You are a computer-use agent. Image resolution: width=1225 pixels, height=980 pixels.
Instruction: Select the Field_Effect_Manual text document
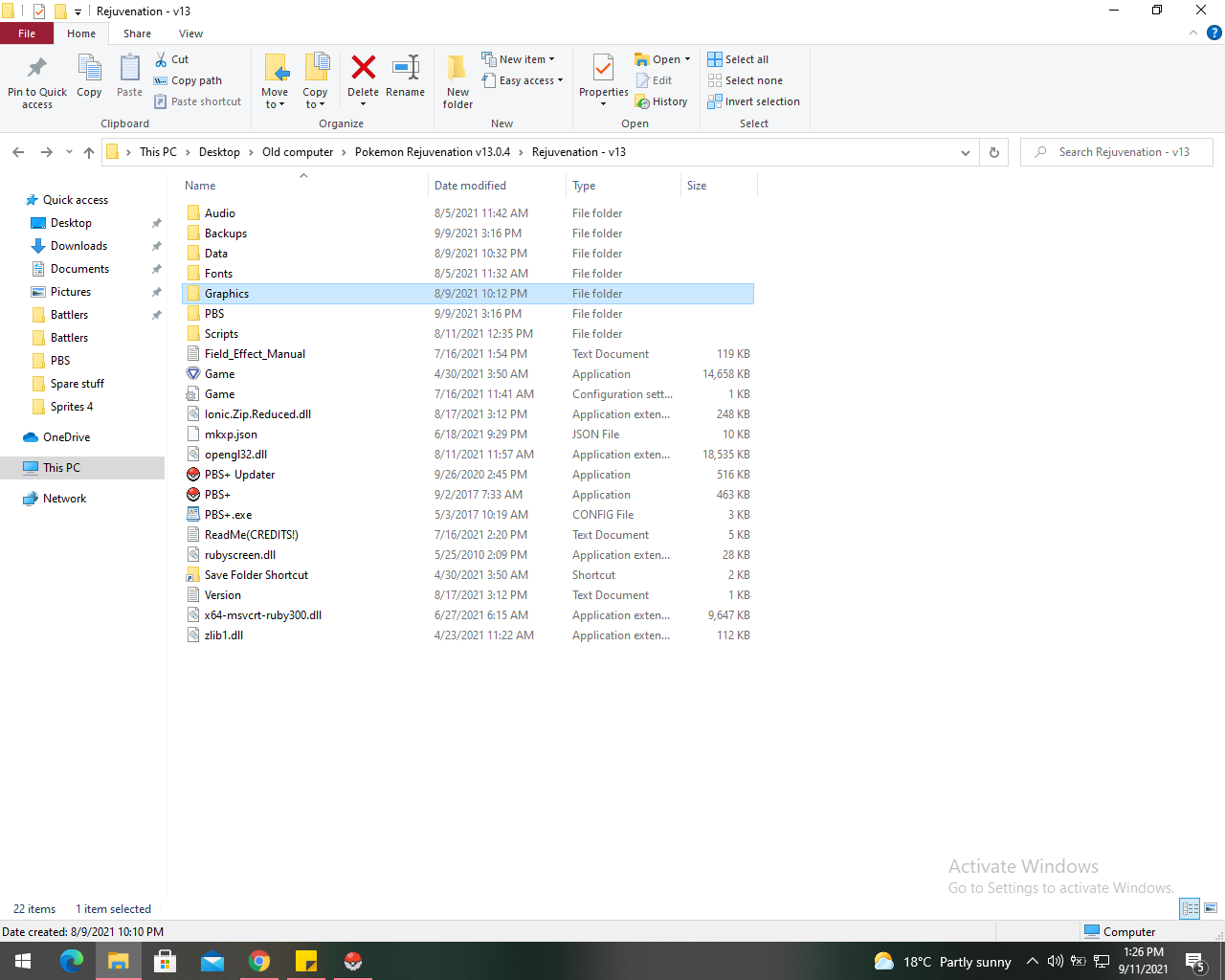click(255, 354)
